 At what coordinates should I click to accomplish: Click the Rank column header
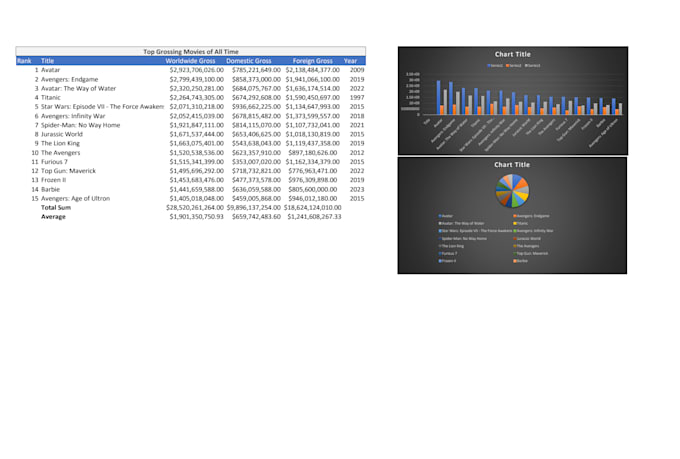coord(24,61)
